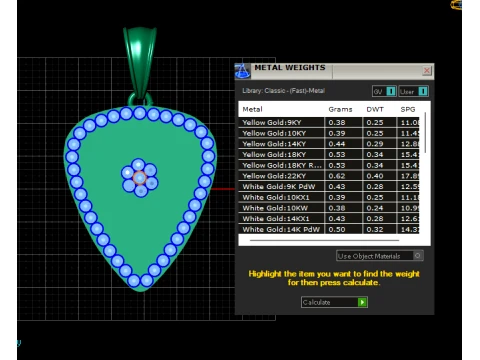Select the center gem of flower cluster
This screenshot has height=360, width=480.
pos(140,178)
